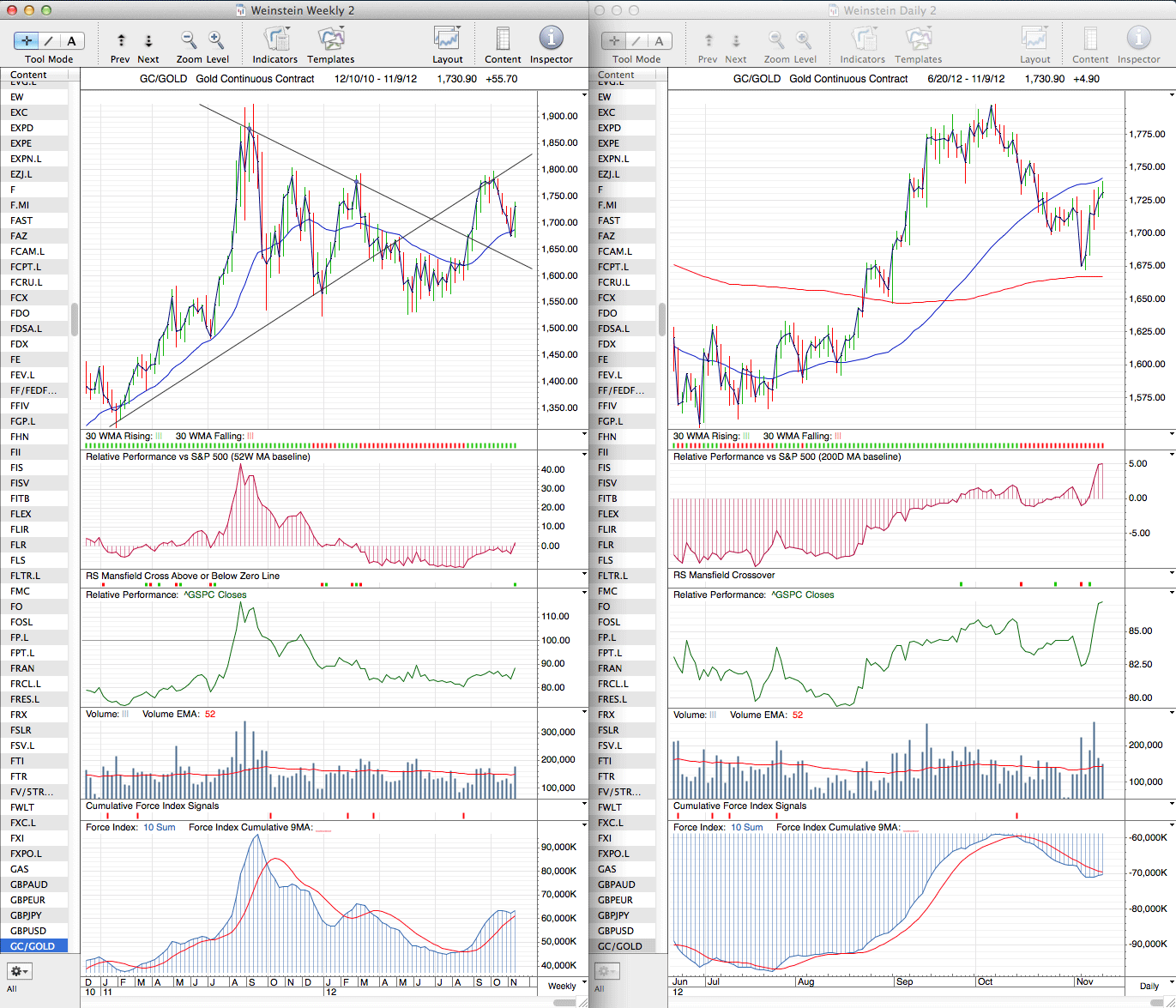
Task: Open the gear action menu
Action: [x=19, y=971]
